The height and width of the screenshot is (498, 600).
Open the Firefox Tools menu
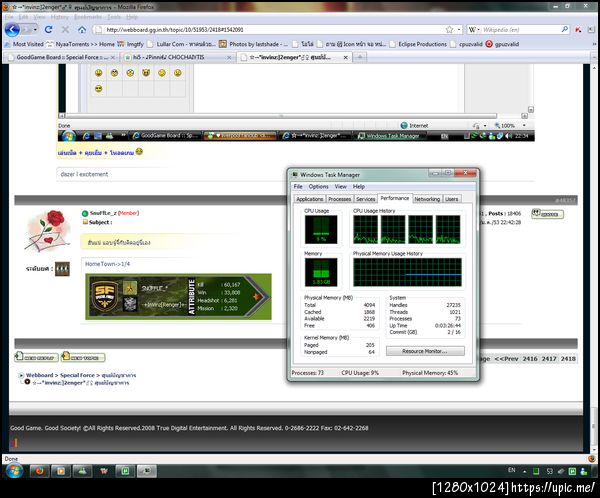[114, 17]
